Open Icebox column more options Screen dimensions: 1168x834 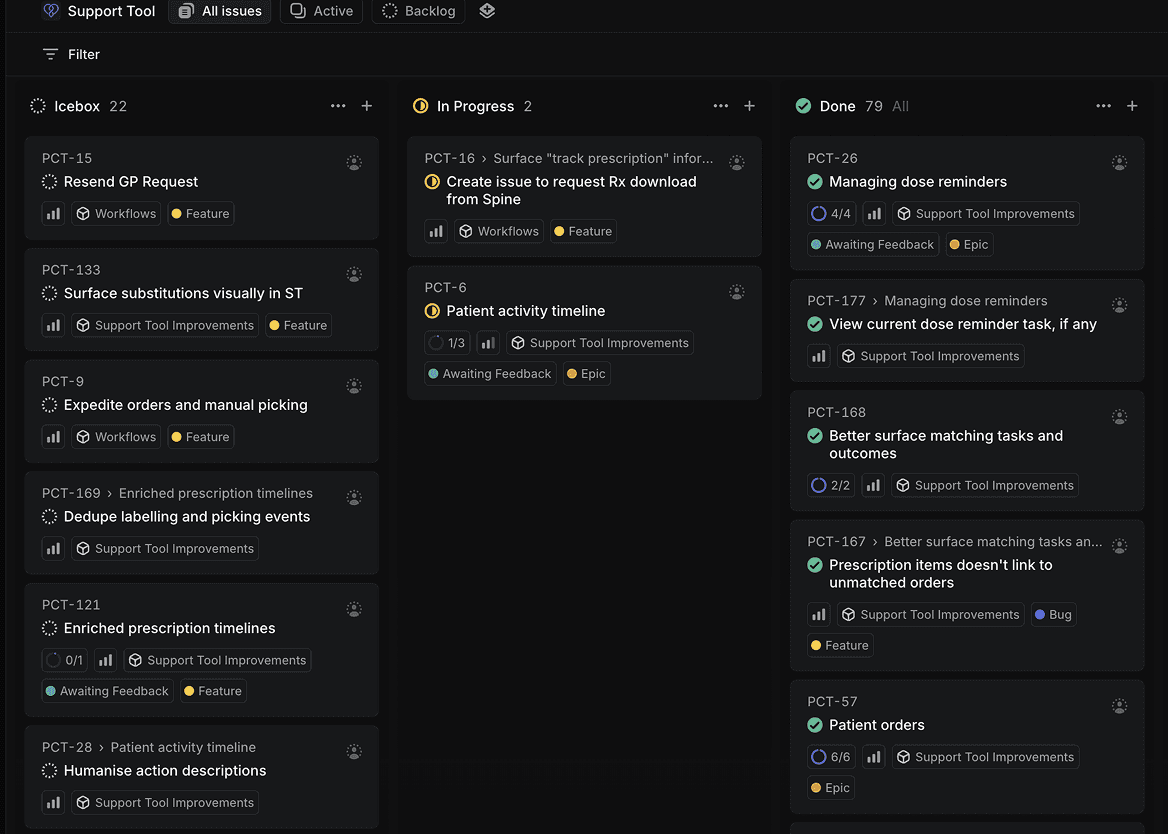point(338,106)
